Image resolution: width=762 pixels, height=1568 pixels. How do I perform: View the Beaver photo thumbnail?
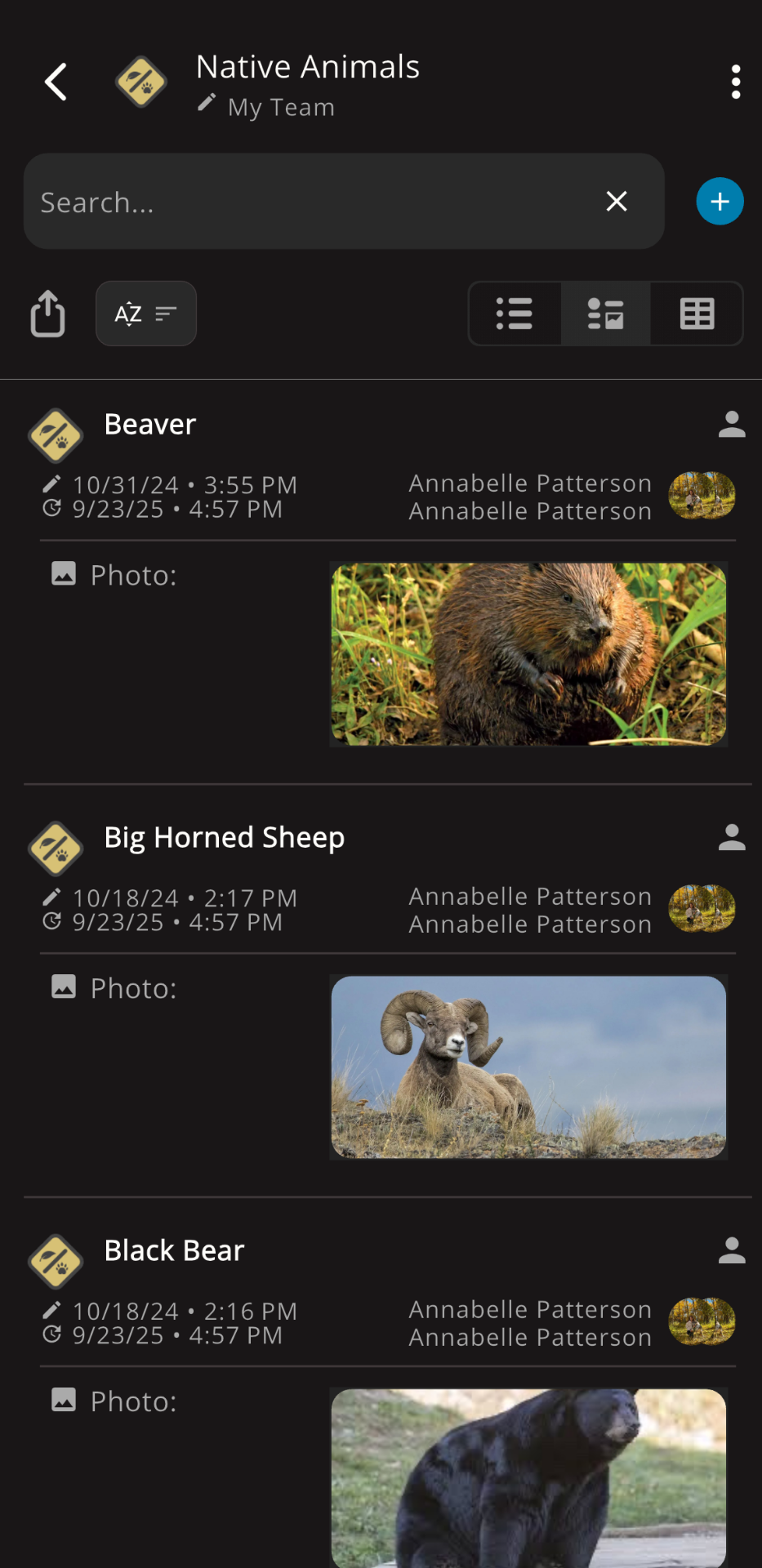click(528, 654)
